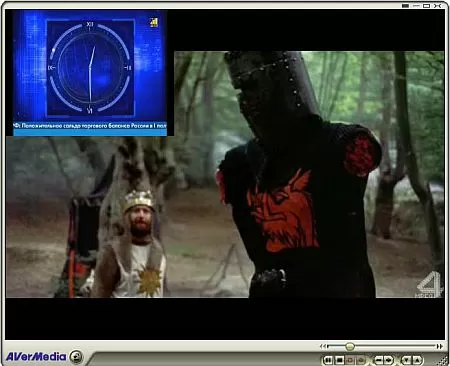Image resolution: width=450 pixels, height=366 pixels.
Task: Maximize the AVerMedia player window
Action: [427, 6]
